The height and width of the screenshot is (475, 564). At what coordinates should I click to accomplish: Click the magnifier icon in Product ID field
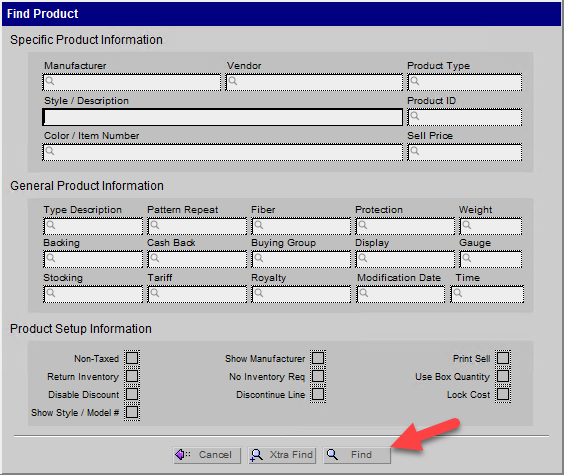click(415, 116)
